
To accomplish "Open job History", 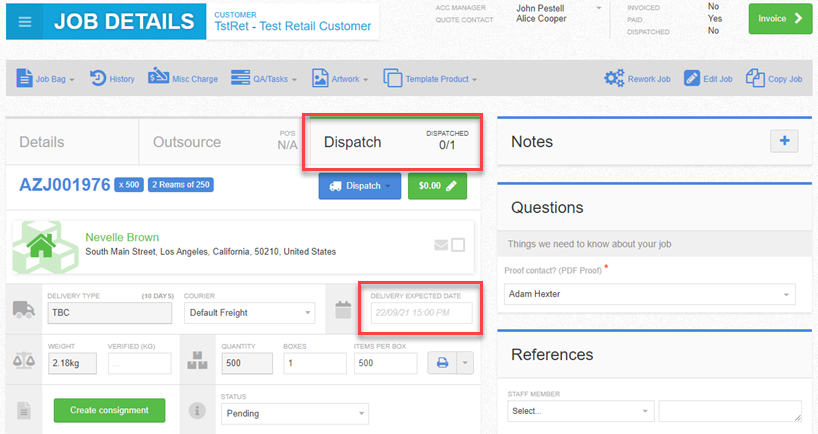I will [112, 78].
